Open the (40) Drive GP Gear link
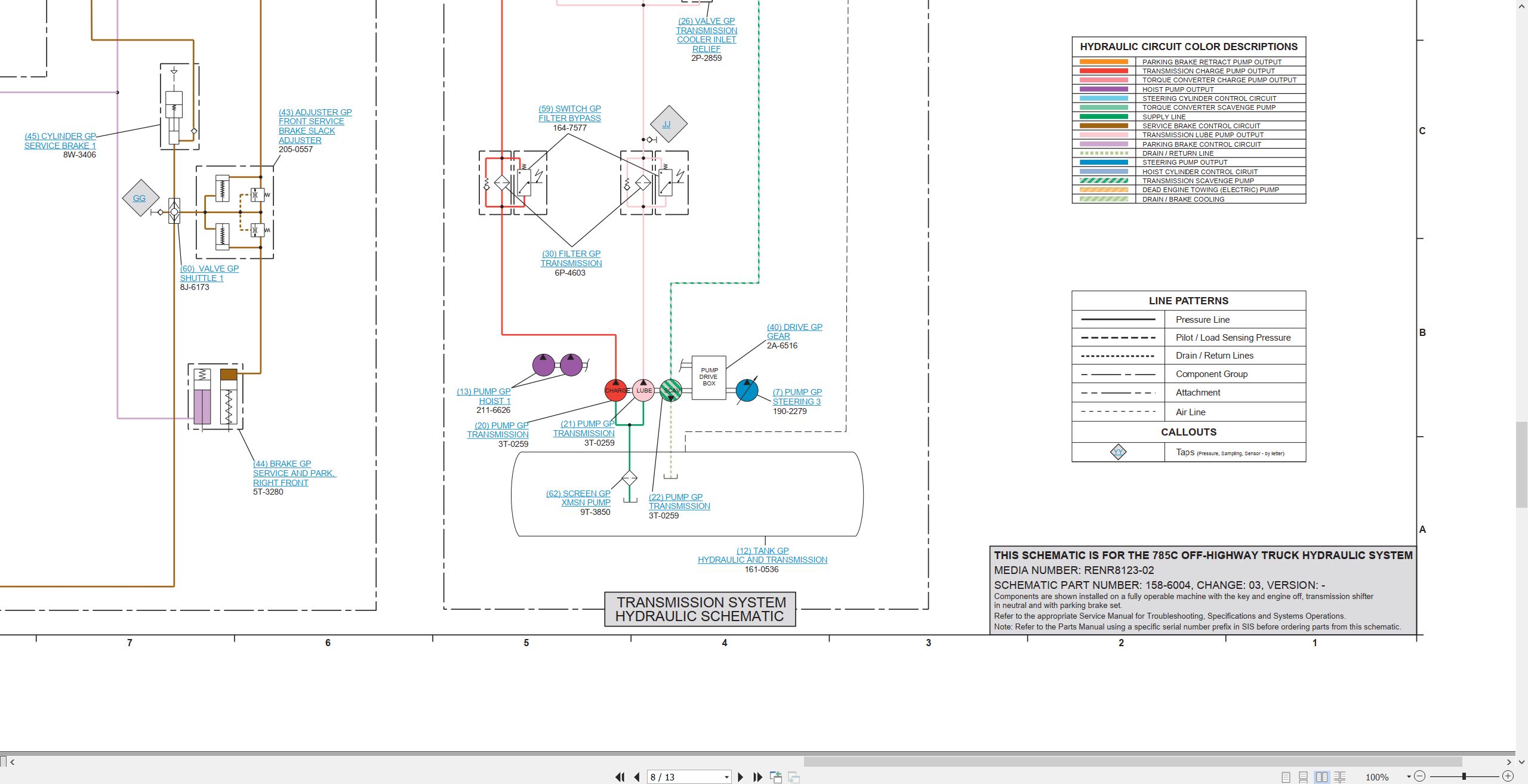This screenshot has height=784, width=1528. (794, 331)
